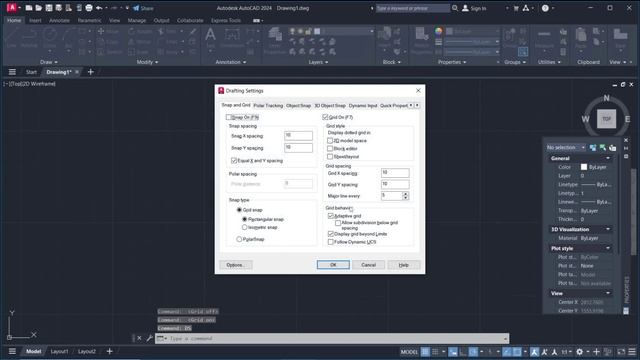Open status bar customization menu
The height and width of the screenshot is (360, 640).
632,351
